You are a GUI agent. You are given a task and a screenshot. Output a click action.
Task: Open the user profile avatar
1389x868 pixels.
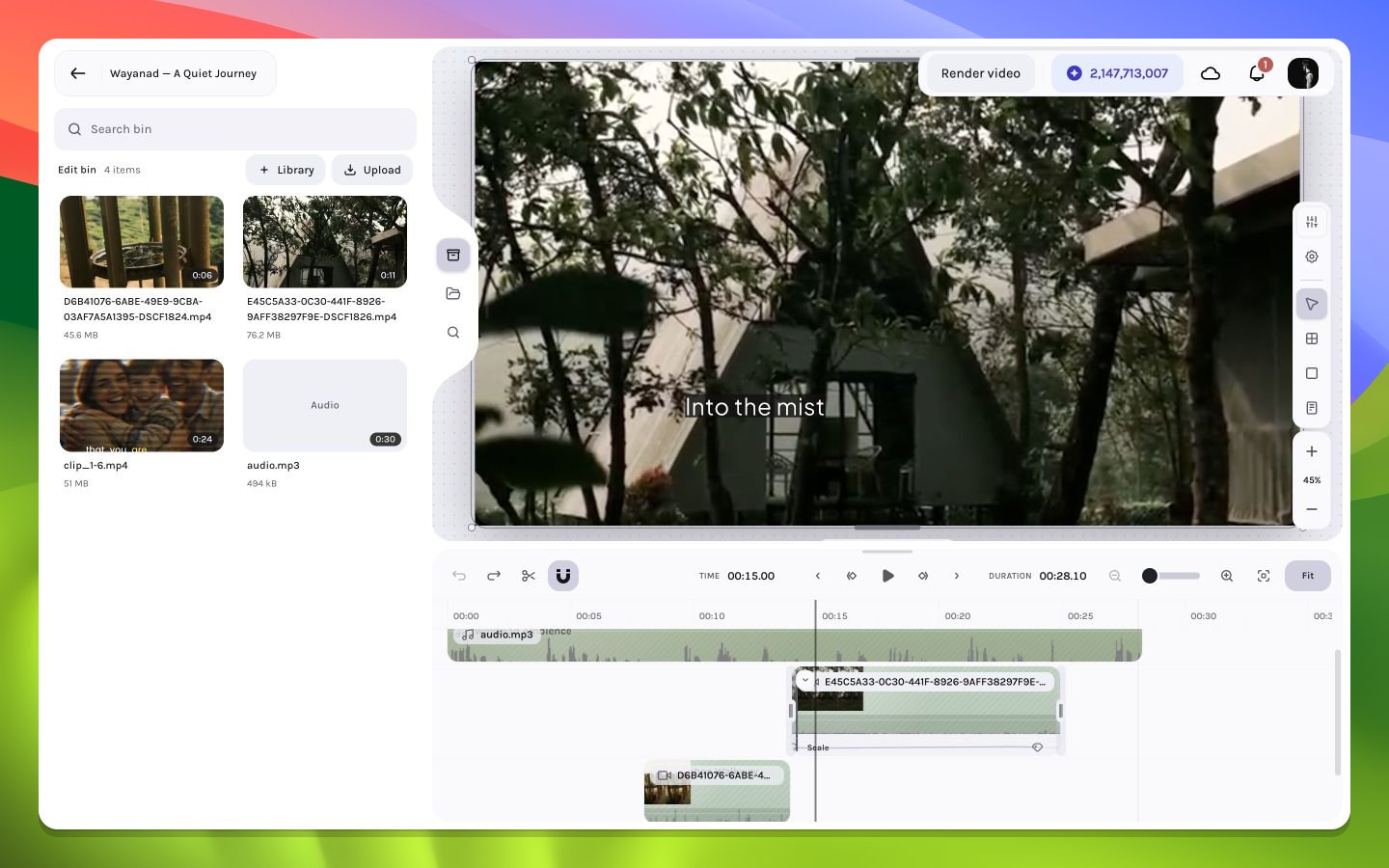pyautogui.click(x=1303, y=73)
